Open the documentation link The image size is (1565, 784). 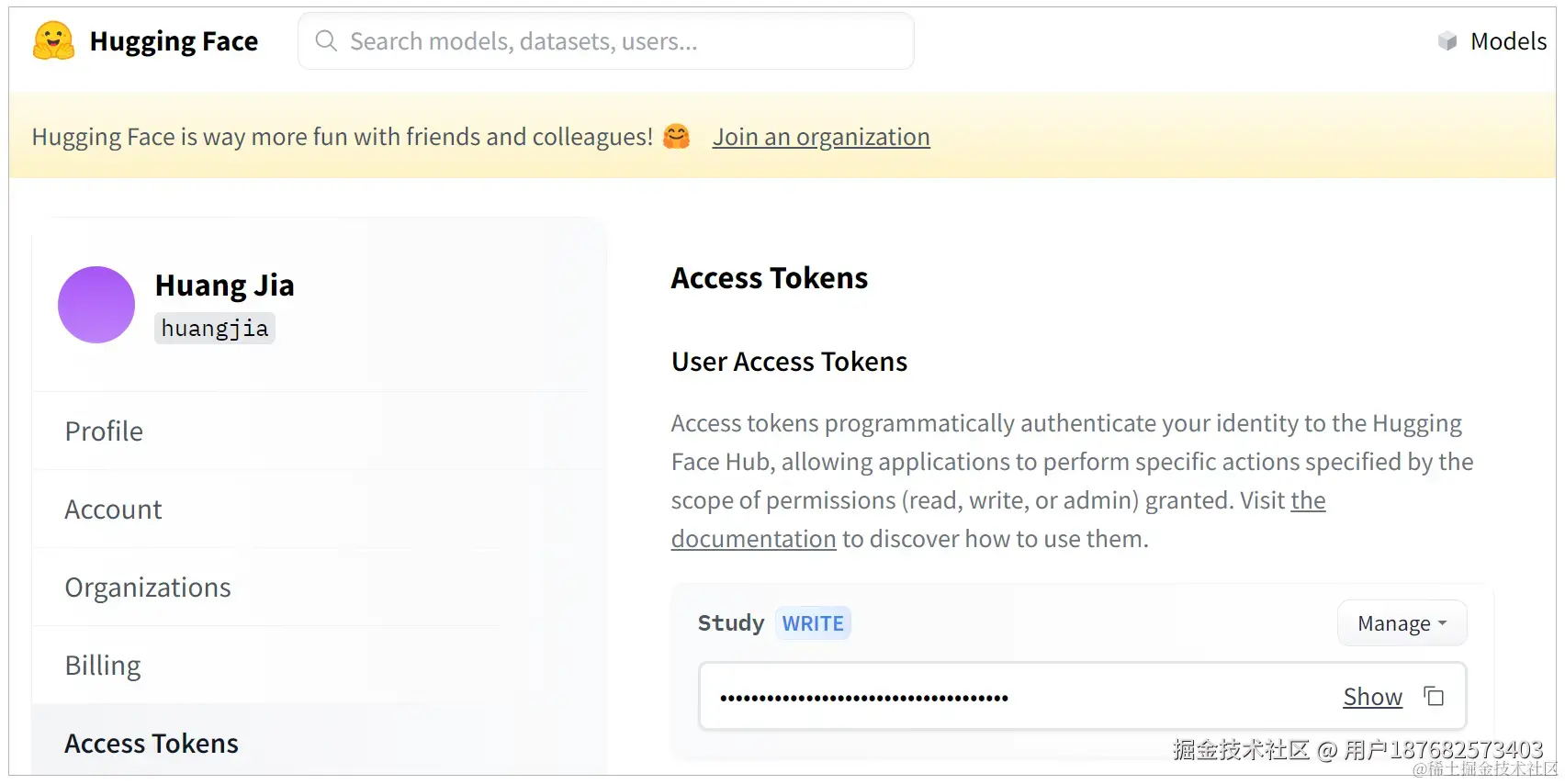pos(753,539)
